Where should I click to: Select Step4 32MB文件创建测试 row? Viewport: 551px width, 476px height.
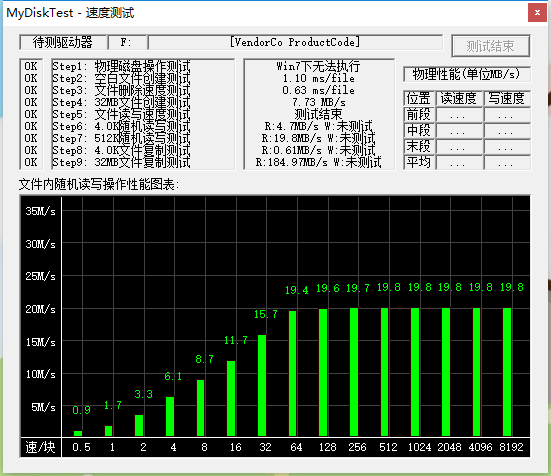pyautogui.click(x=121, y=103)
